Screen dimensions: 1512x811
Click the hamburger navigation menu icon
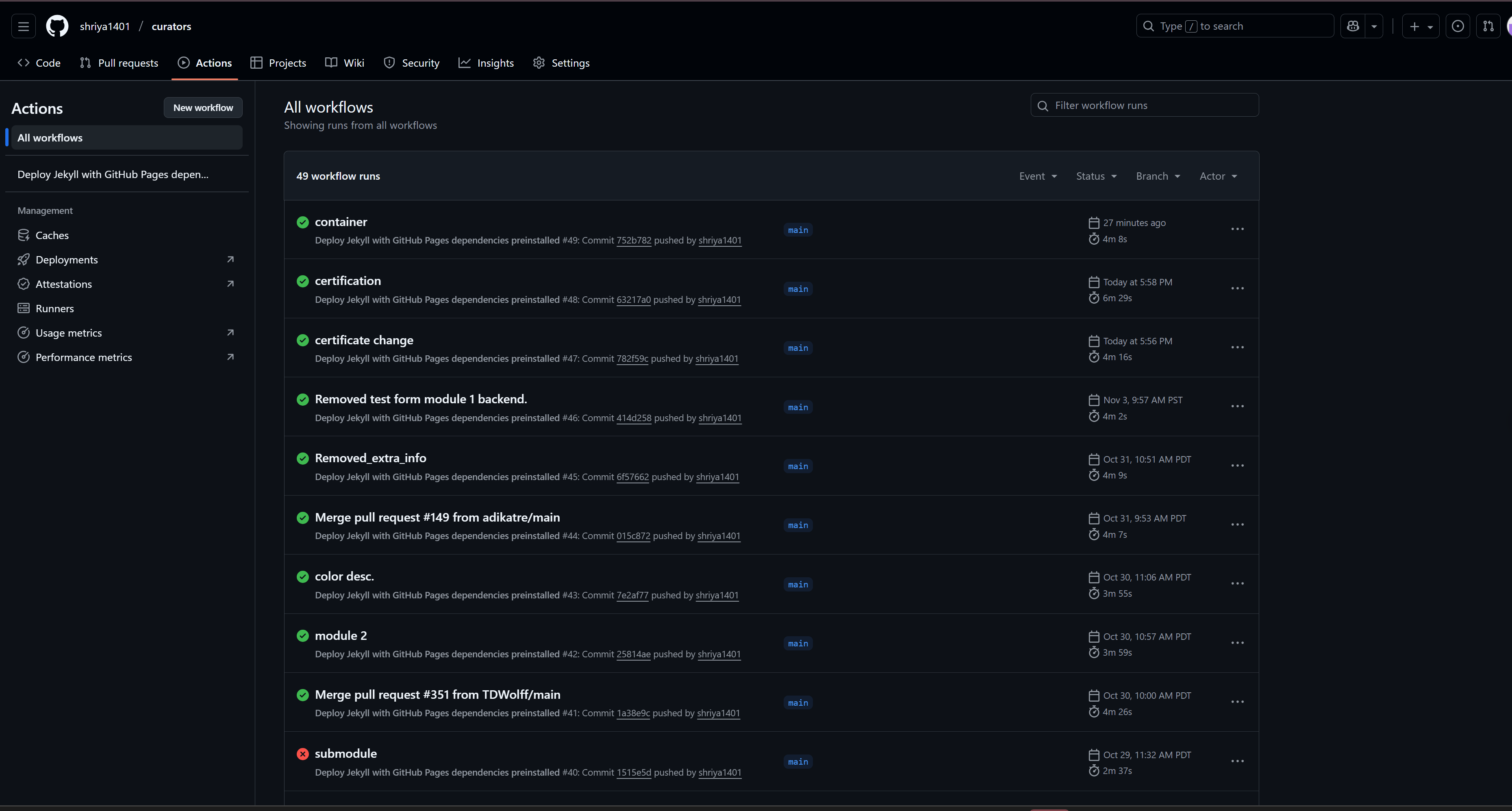(x=23, y=26)
